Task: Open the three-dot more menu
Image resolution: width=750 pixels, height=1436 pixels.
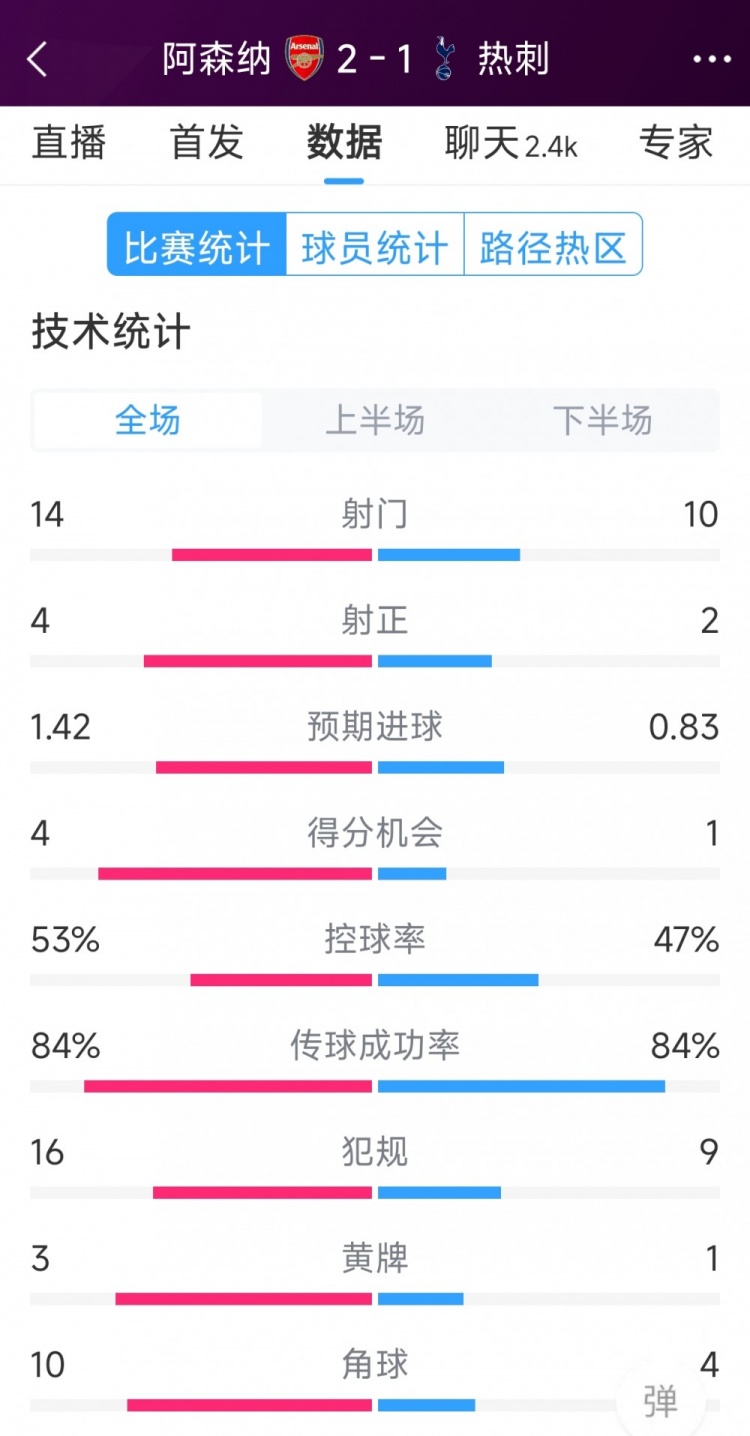Action: [x=712, y=59]
